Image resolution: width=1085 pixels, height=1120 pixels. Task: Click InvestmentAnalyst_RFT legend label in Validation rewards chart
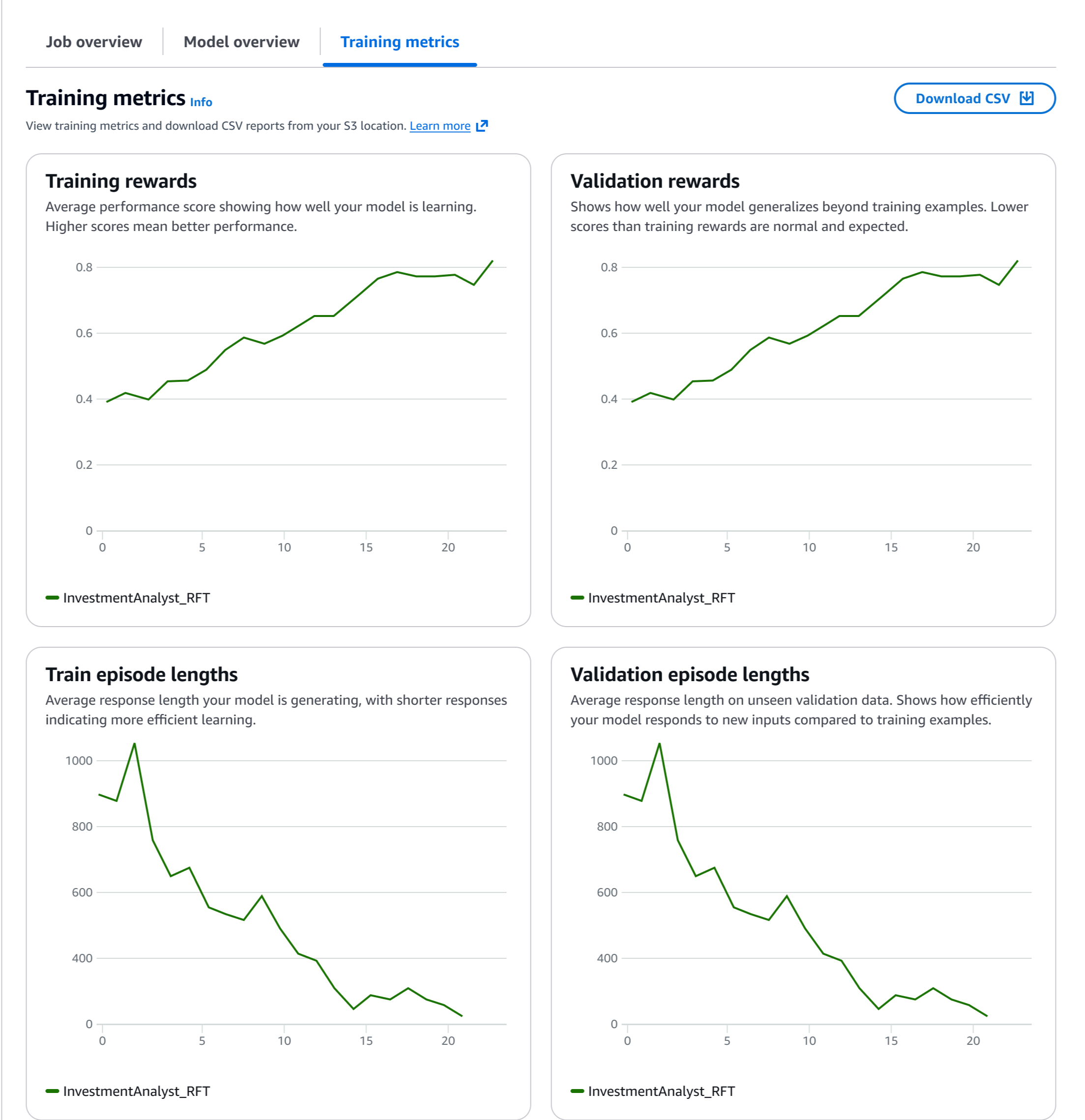[x=661, y=598]
